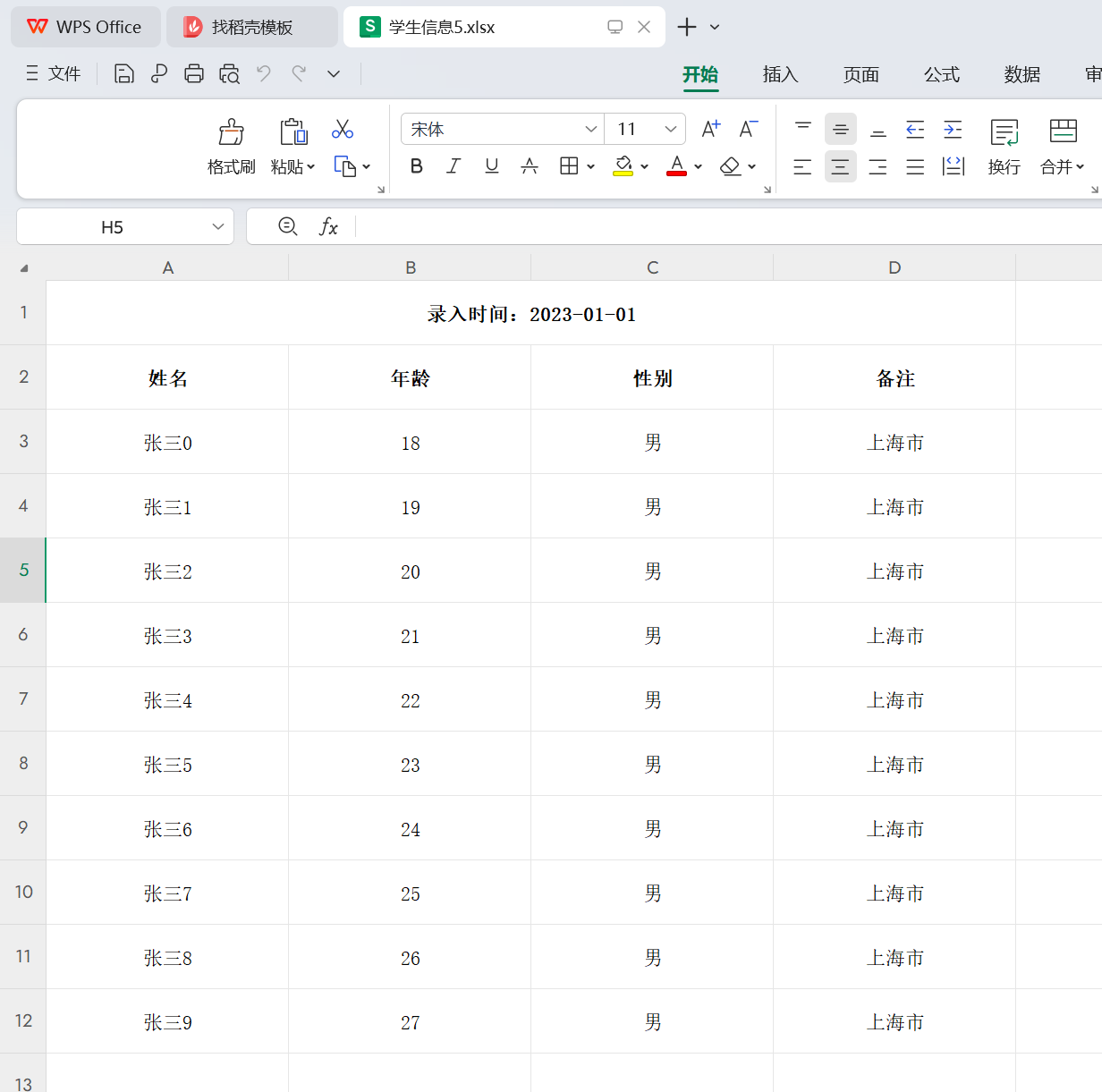Click the Print icon
This screenshot has height=1092, width=1102.
[194, 73]
